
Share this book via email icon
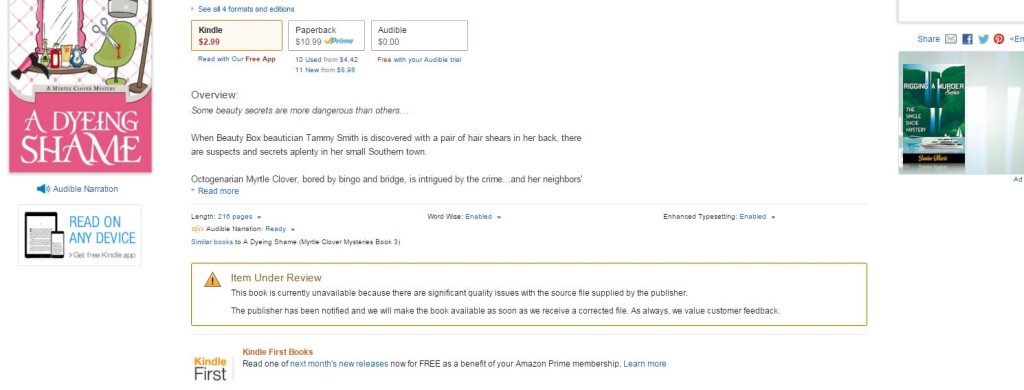[x=951, y=39]
